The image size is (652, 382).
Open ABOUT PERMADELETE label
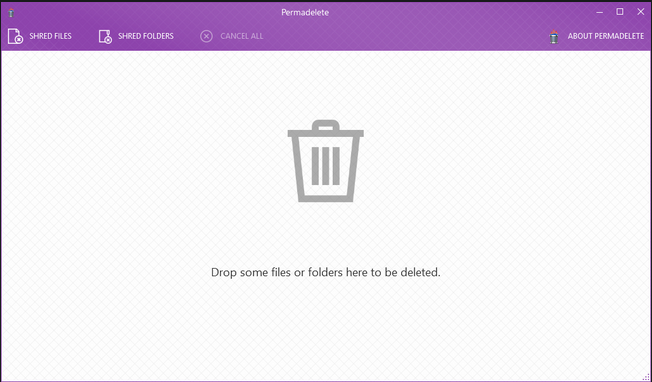[606, 36]
